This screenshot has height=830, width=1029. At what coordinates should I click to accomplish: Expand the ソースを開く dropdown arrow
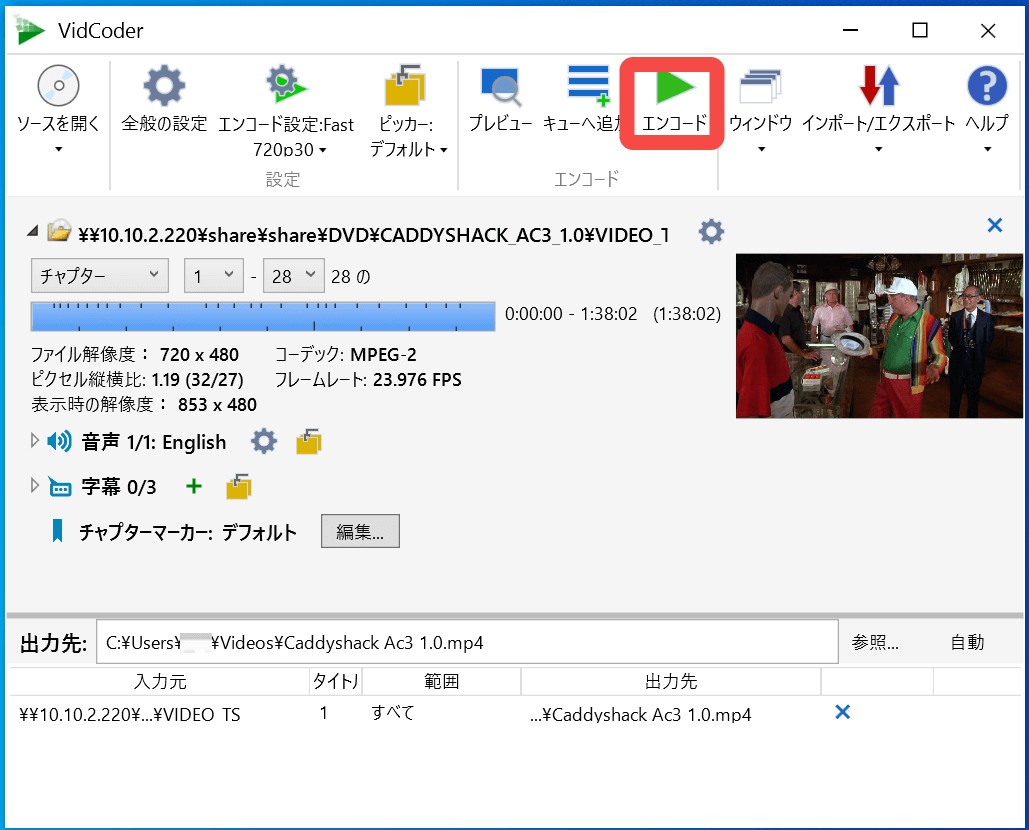click(x=58, y=150)
